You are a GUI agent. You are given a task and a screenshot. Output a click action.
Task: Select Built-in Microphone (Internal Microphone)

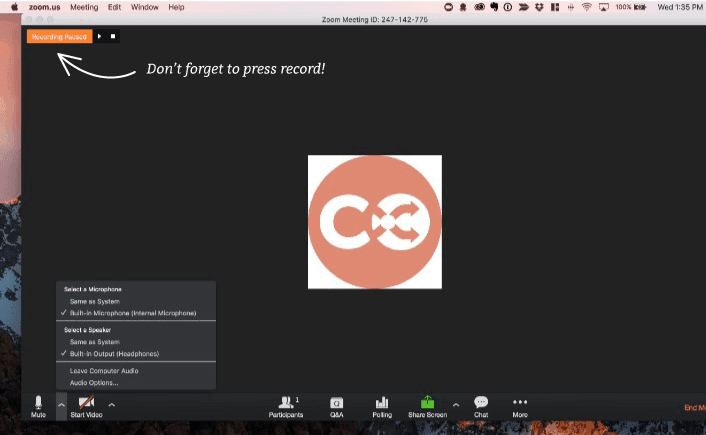[132, 313]
